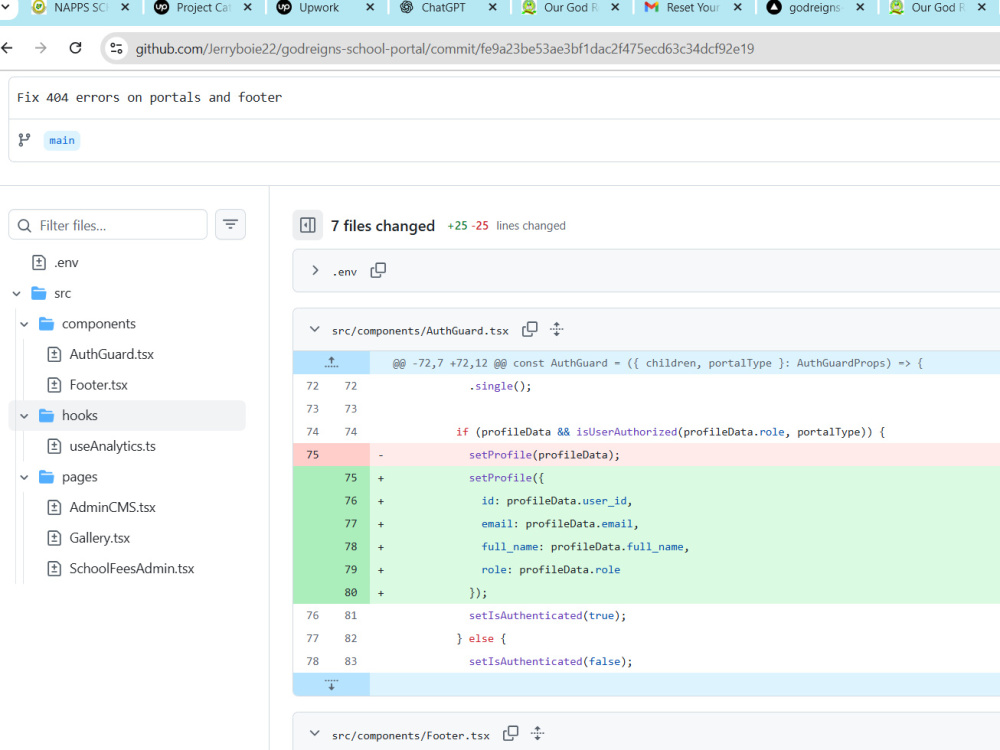The width and height of the screenshot is (1000, 750).
Task: Switch to the Upwork tab
Action: [309, 8]
